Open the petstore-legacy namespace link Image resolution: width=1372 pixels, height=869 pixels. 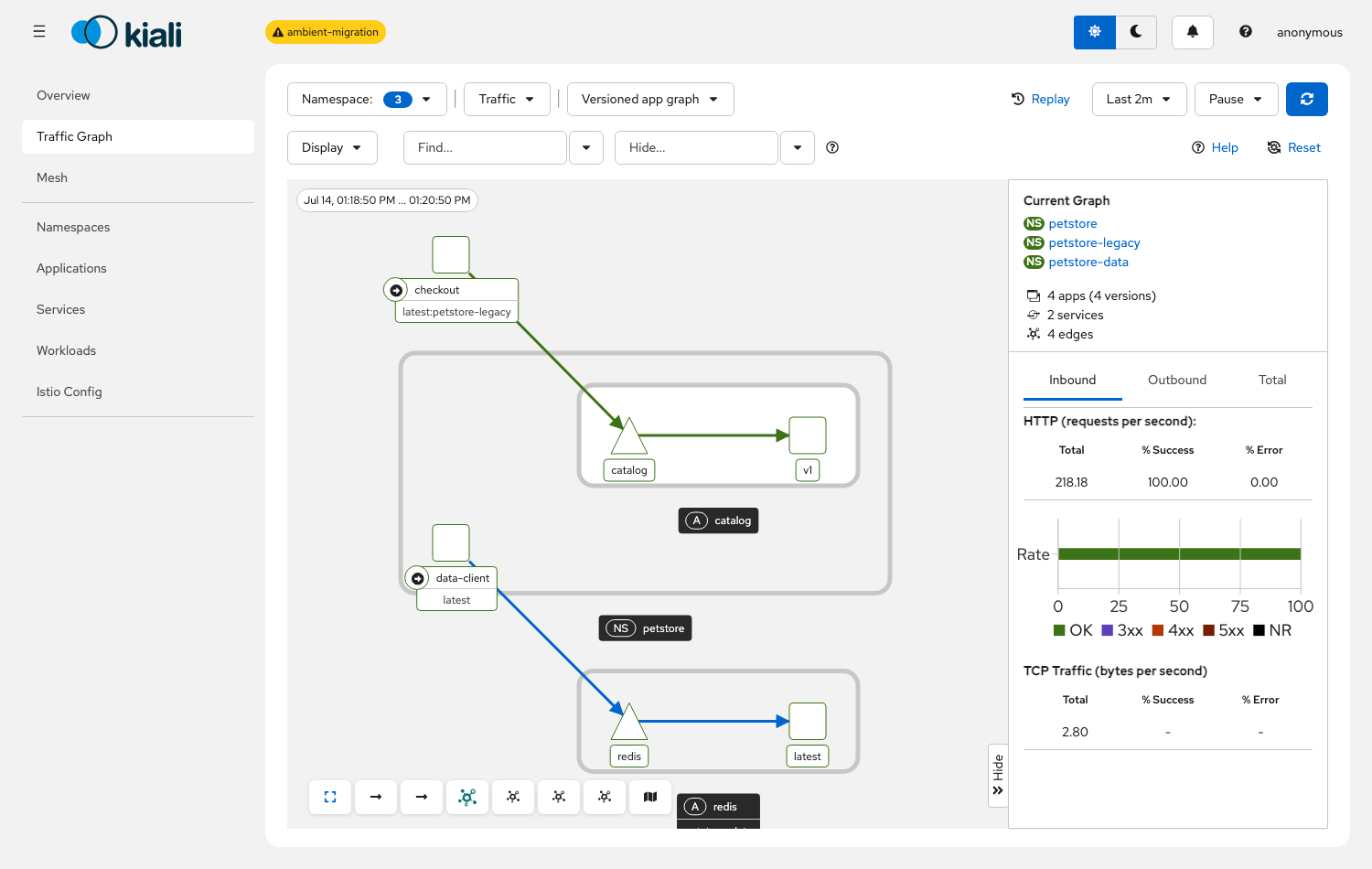[x=1094, y=242]
